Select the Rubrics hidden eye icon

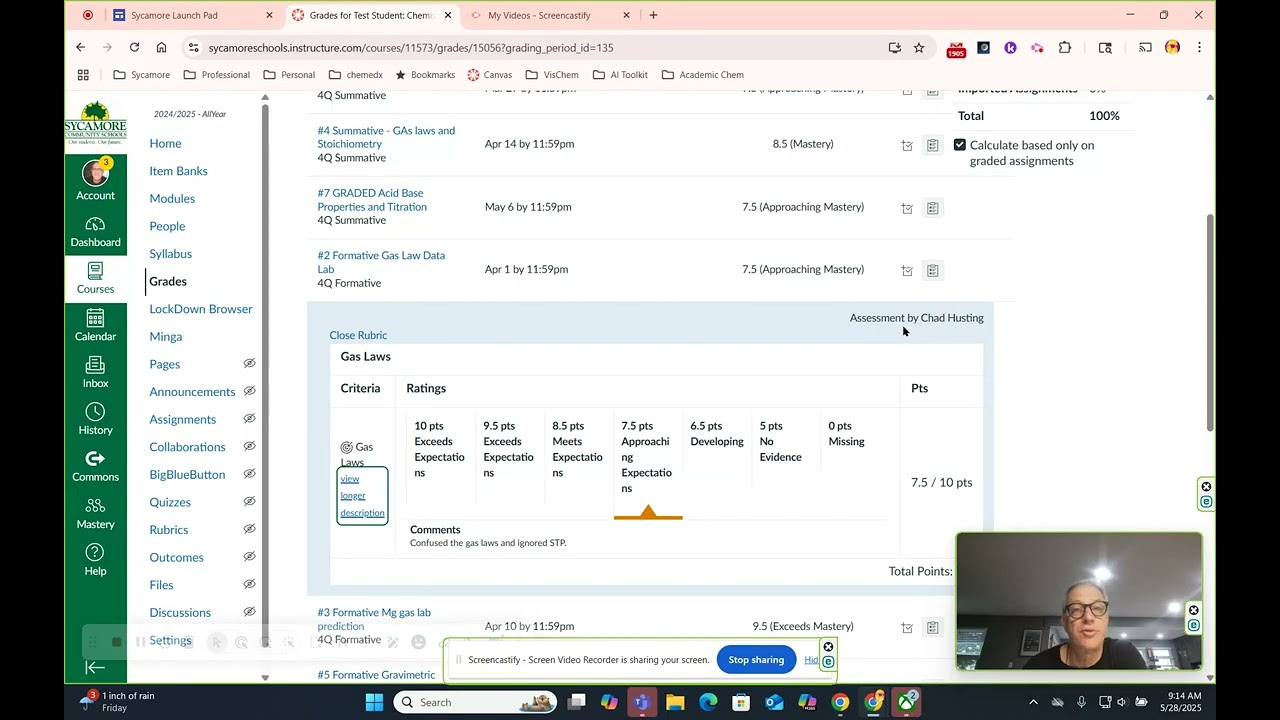pyautogui.click(x=249, y=529)
